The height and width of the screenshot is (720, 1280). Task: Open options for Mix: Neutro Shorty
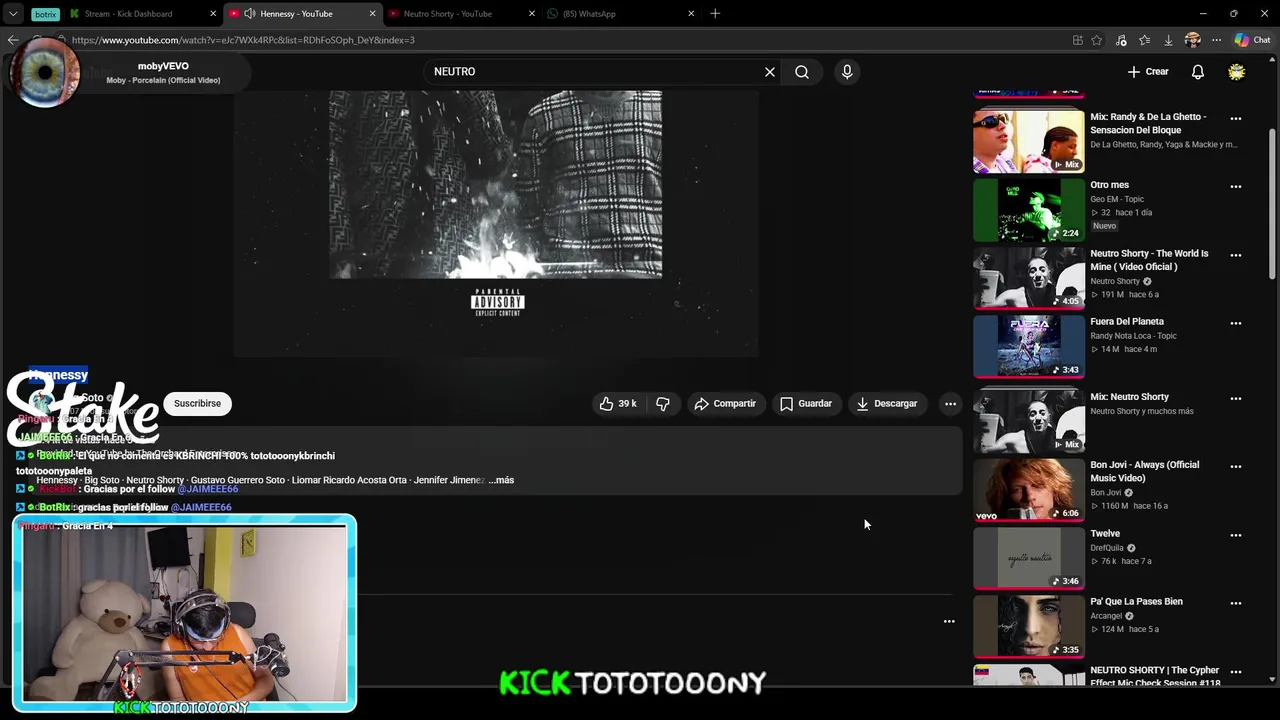coord(1236,398)
